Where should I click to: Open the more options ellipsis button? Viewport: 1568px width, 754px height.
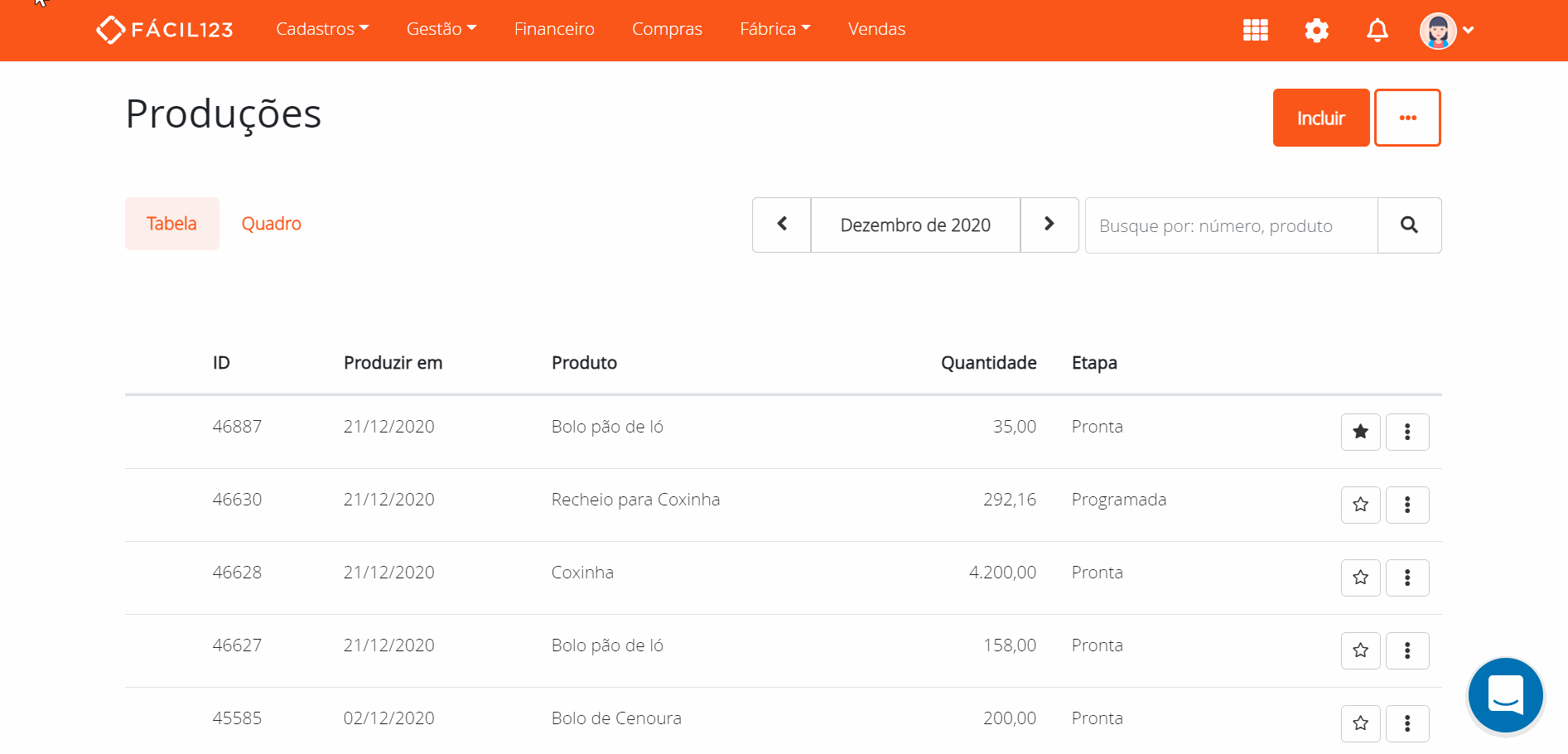tap(1407, 117)
